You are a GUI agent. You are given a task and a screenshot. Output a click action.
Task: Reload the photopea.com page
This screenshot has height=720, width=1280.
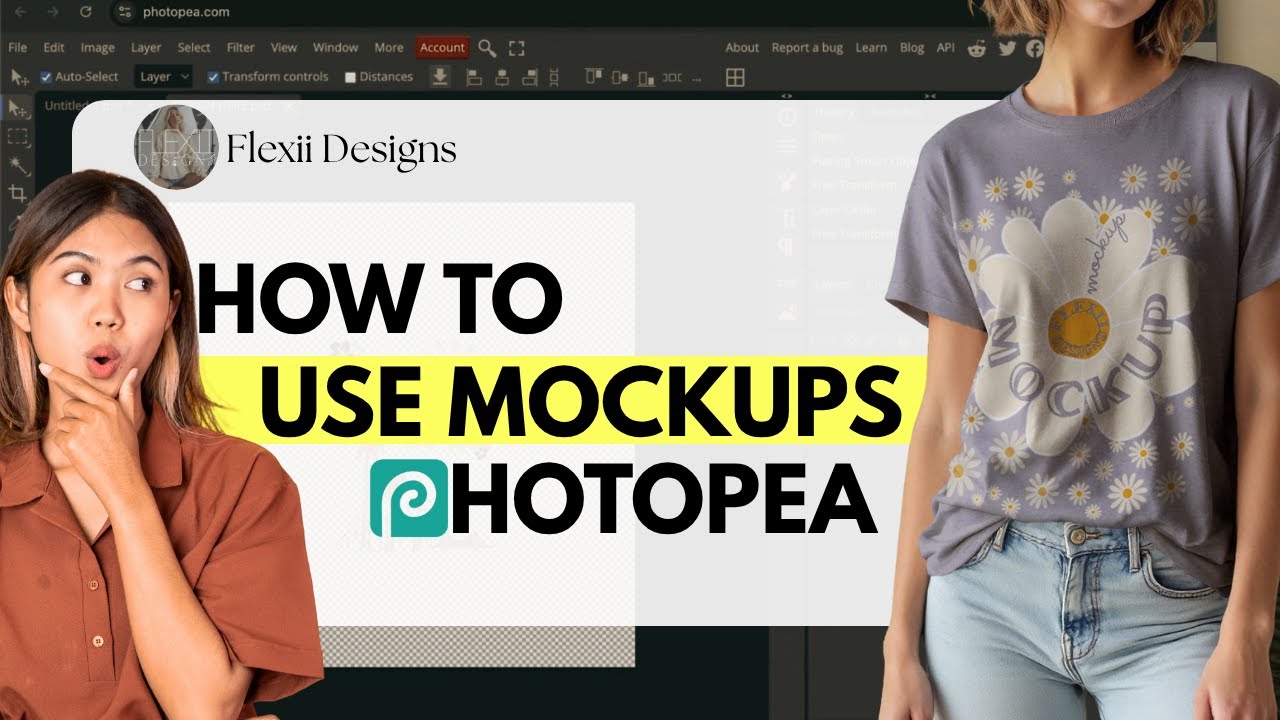(86, 12)
